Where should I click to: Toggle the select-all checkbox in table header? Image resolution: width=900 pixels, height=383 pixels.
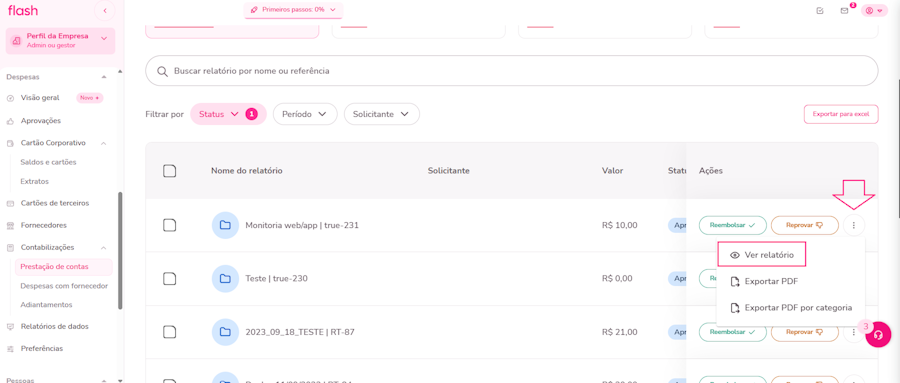pyautogui.click(x=169, y=171)
